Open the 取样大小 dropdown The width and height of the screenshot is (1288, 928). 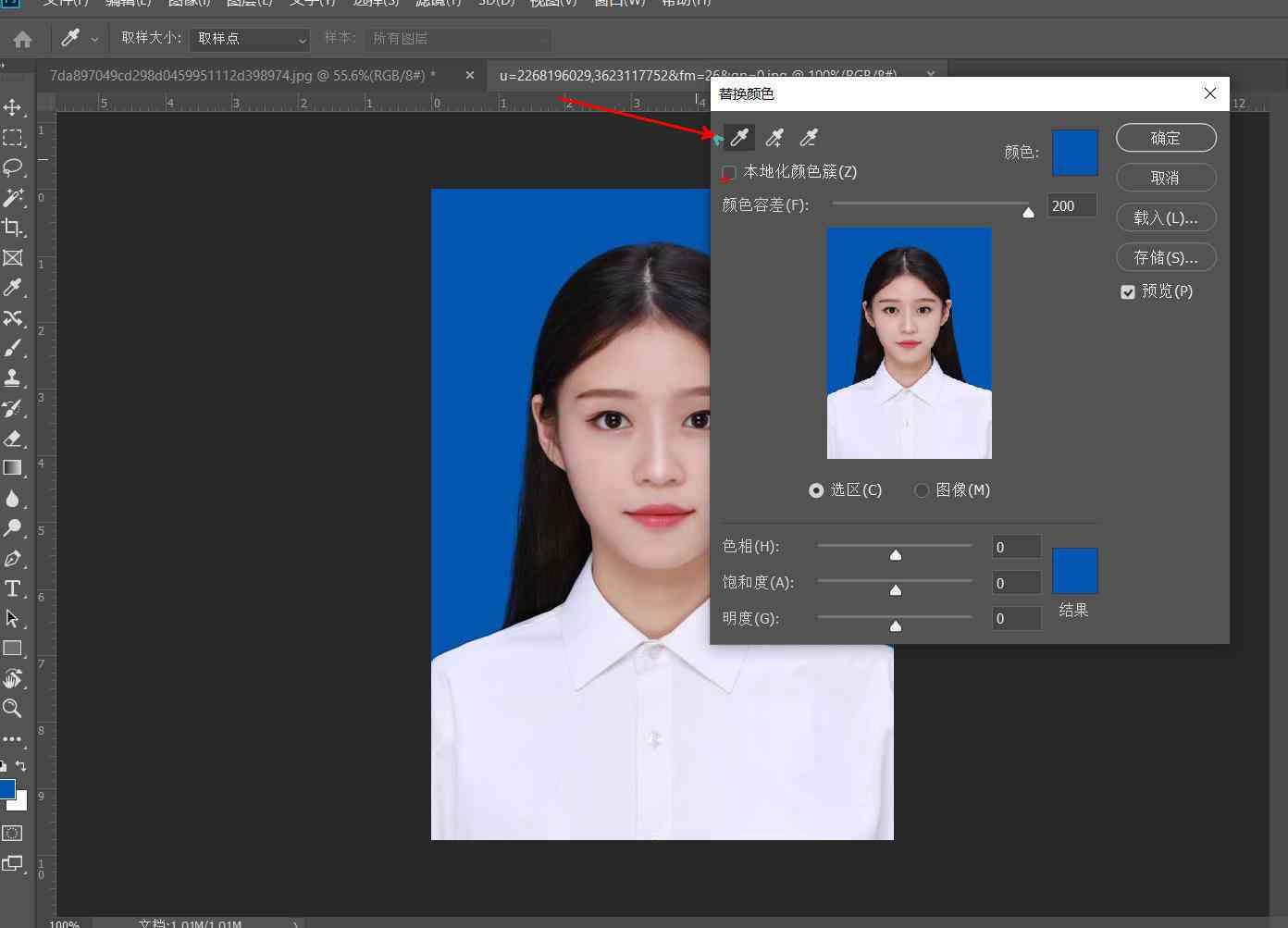tap(250, 39)
